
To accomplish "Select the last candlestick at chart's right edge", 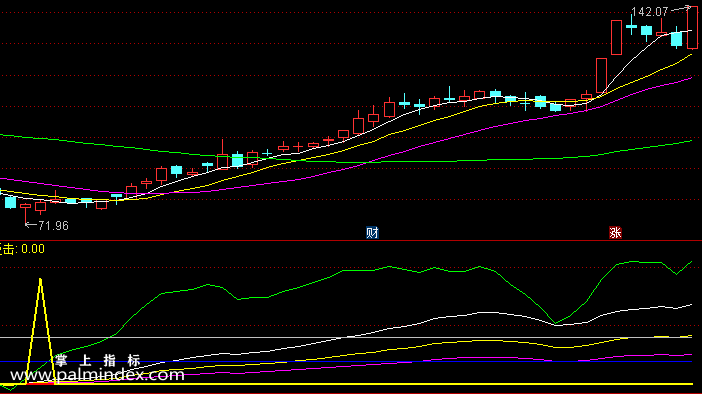I will pyautogui.click(x=692, y=27).
